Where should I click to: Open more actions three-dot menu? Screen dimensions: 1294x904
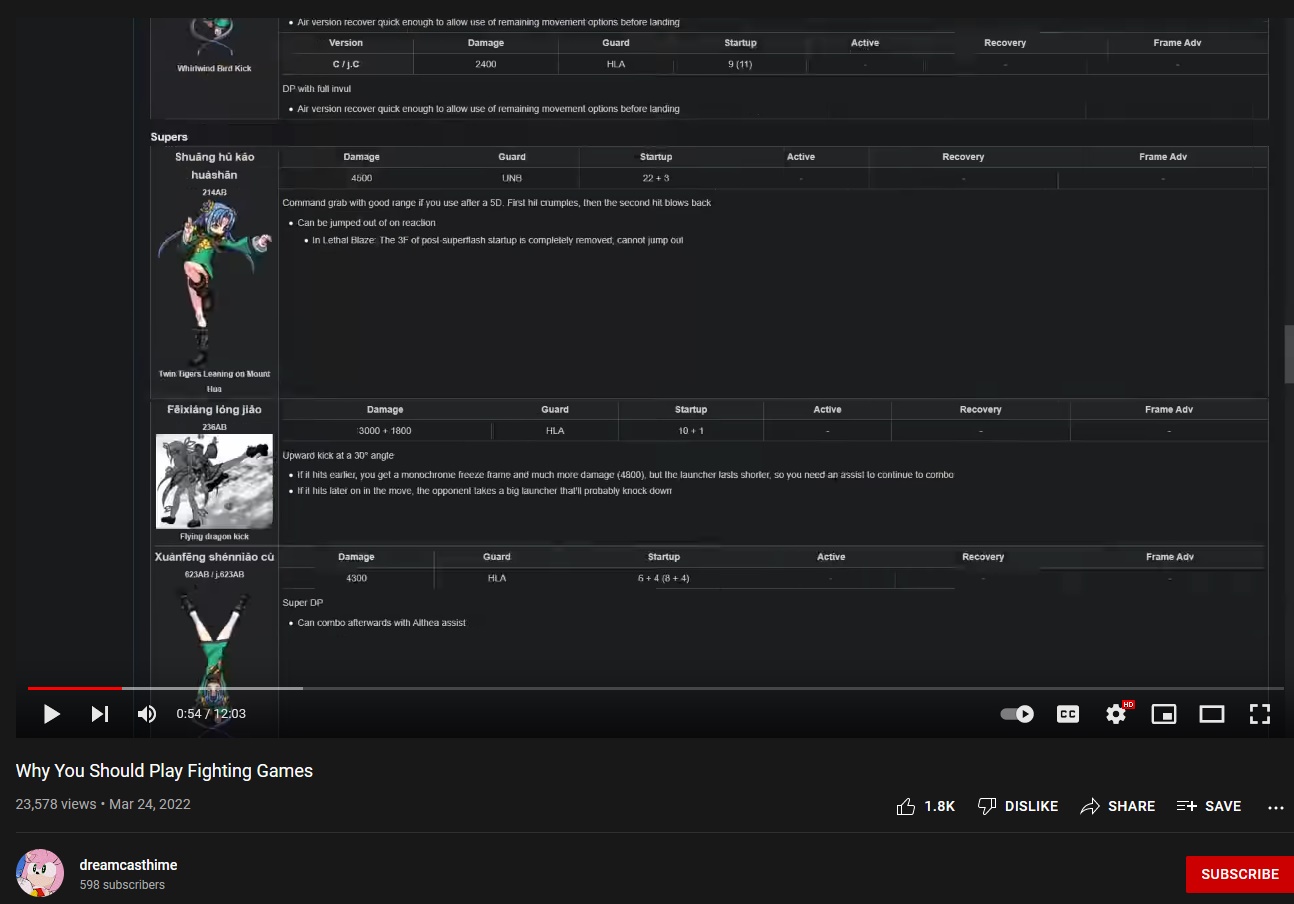tap(1275, 807)
